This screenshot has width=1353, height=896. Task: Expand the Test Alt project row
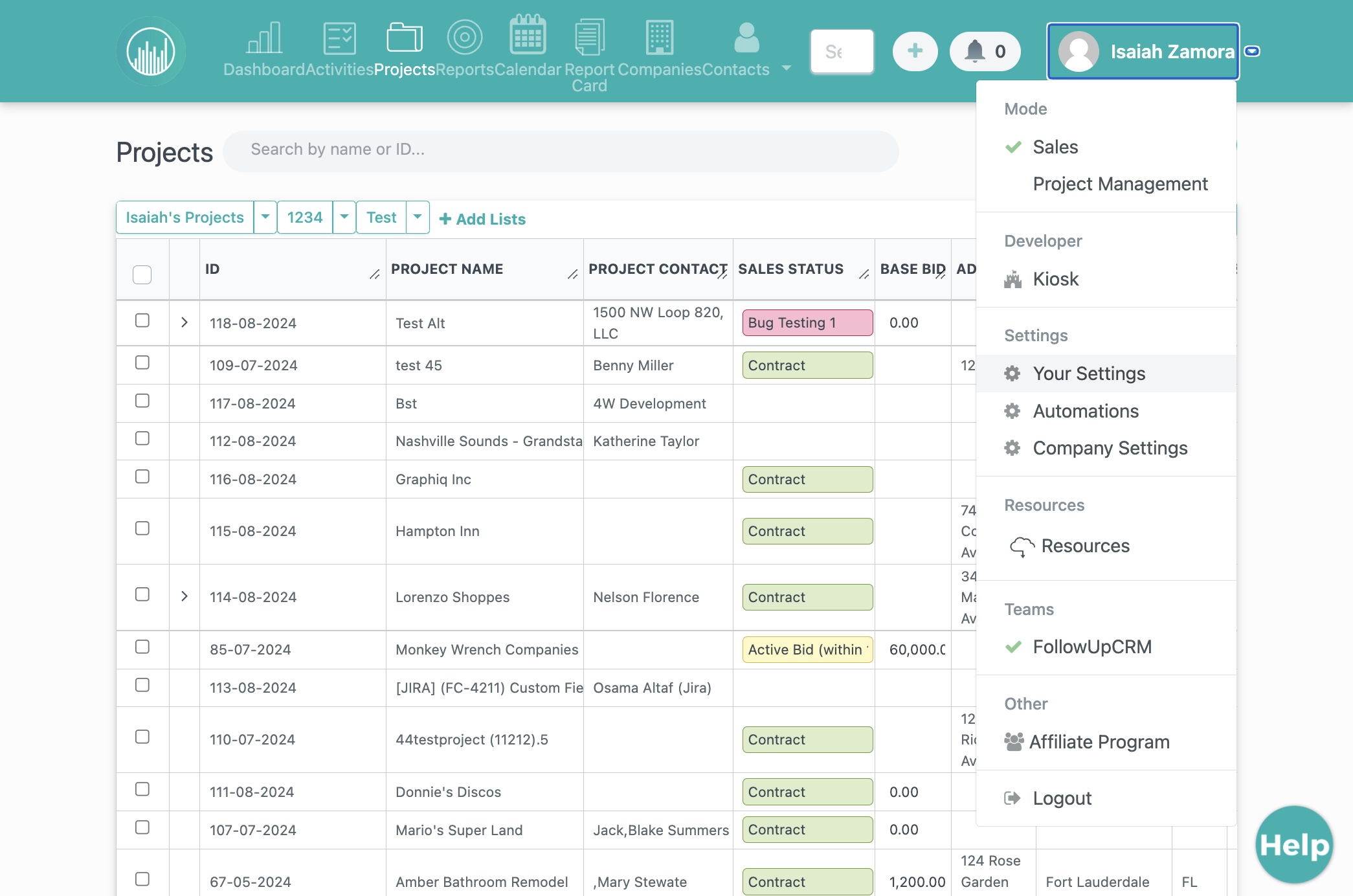tap(184, 322)
